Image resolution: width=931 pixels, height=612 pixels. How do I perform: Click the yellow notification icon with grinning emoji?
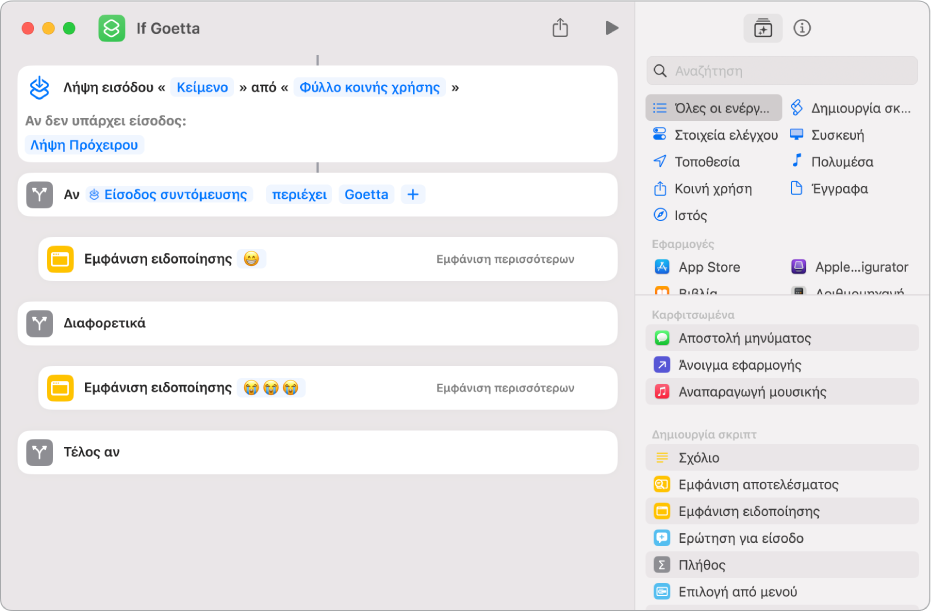[60, 259]
